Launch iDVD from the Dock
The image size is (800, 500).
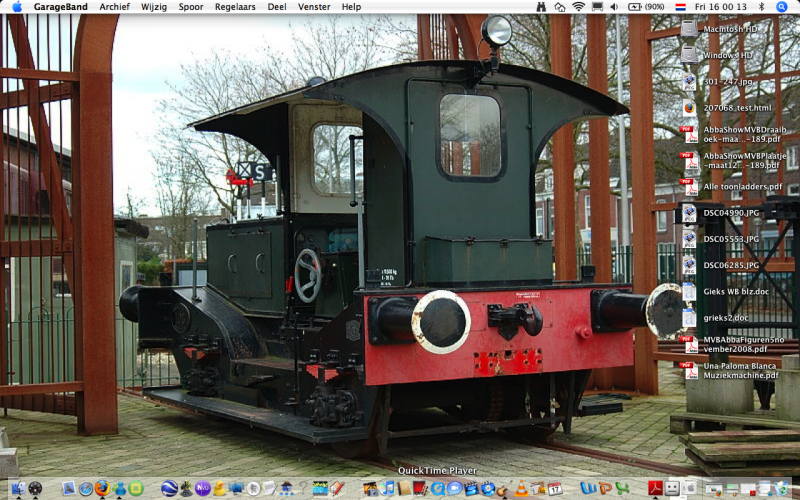488,489
